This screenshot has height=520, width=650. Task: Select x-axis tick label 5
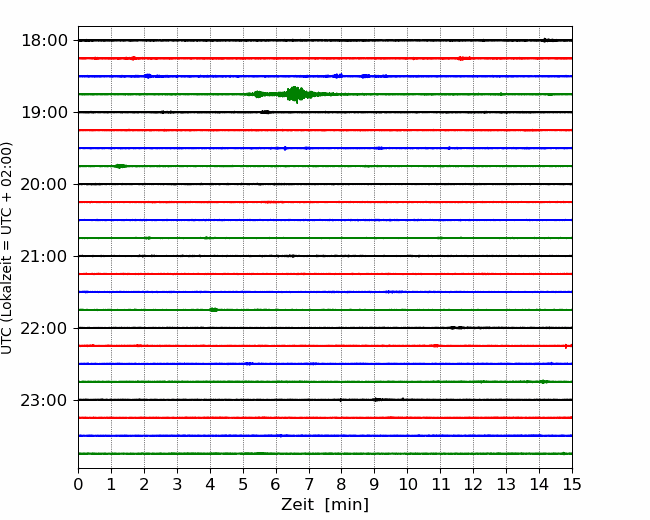(x=243, y=484)
